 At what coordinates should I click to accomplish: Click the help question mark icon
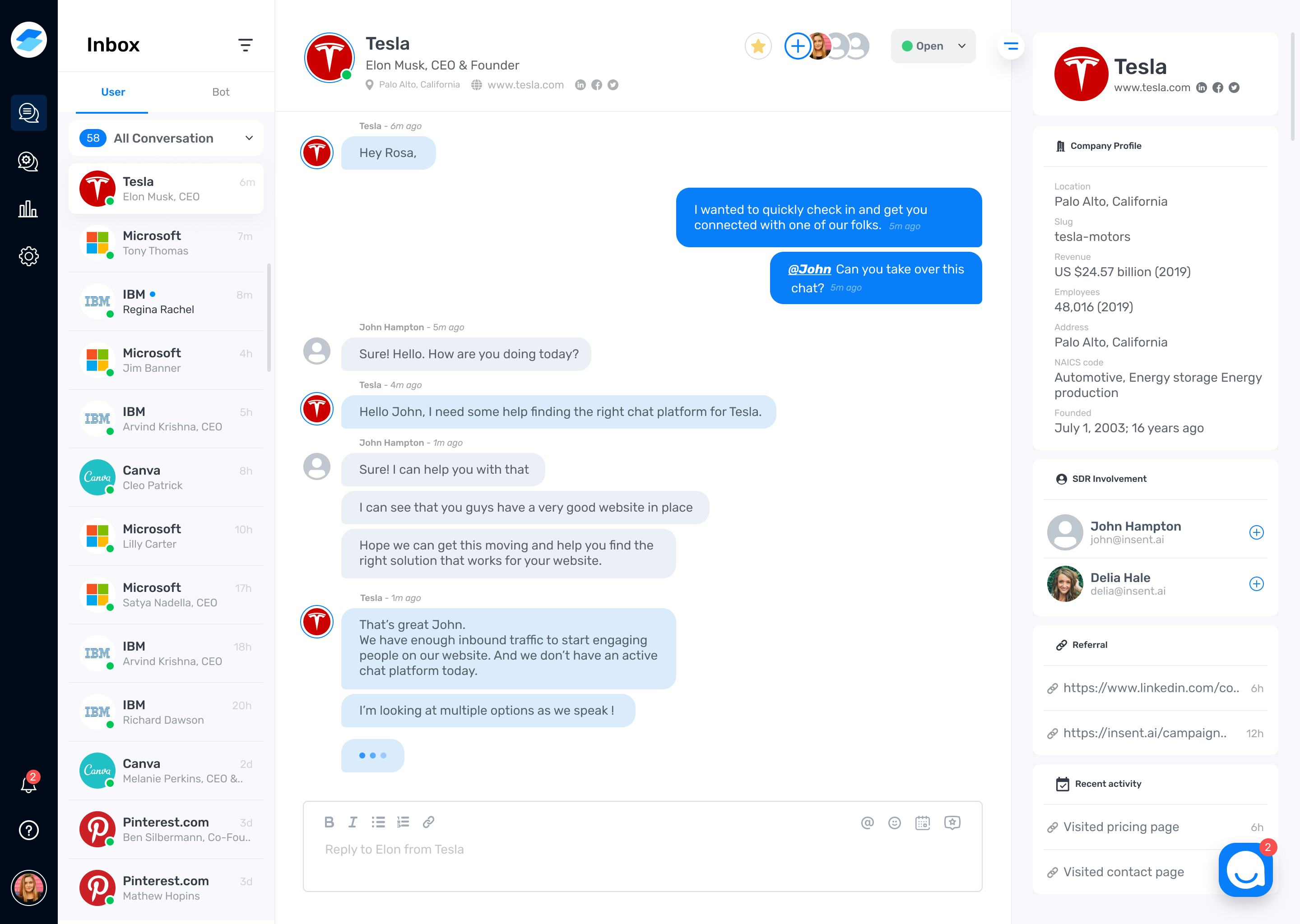pyautogui.click(x=28, y=830)
